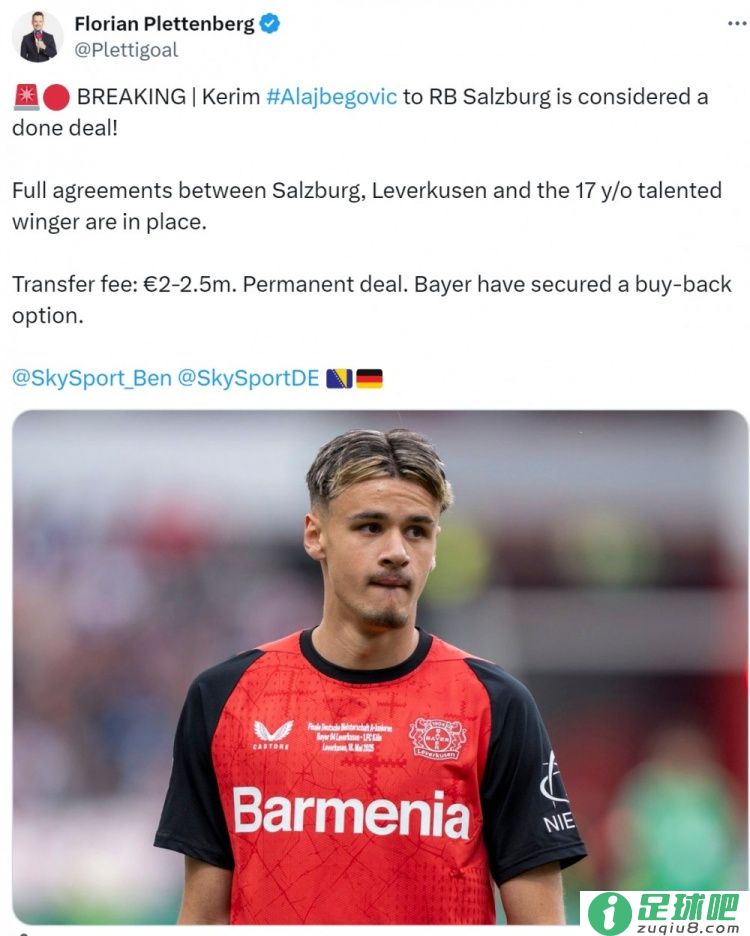Click the red siren emoji
Image resolution: width=750 pixels, height=936 pixels.
point(26,97)
